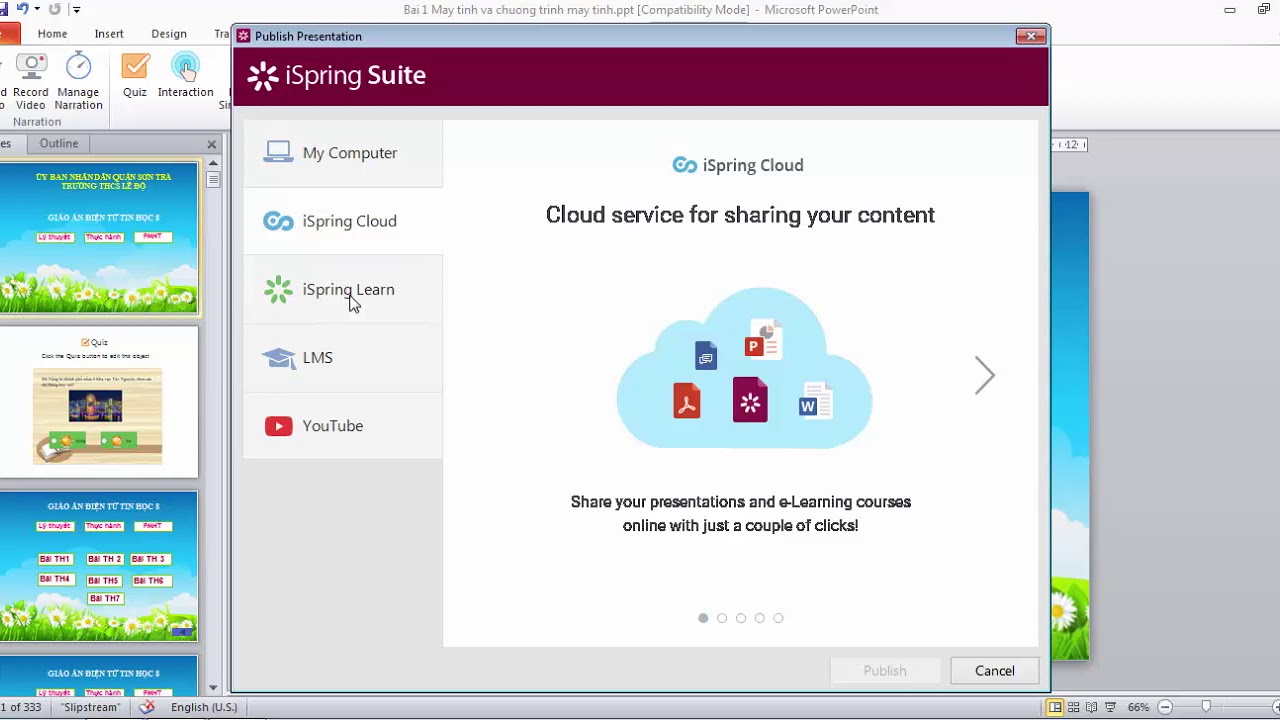Click the Cancel button in dialog
The image size is (1280, 720).
(994, 671)
